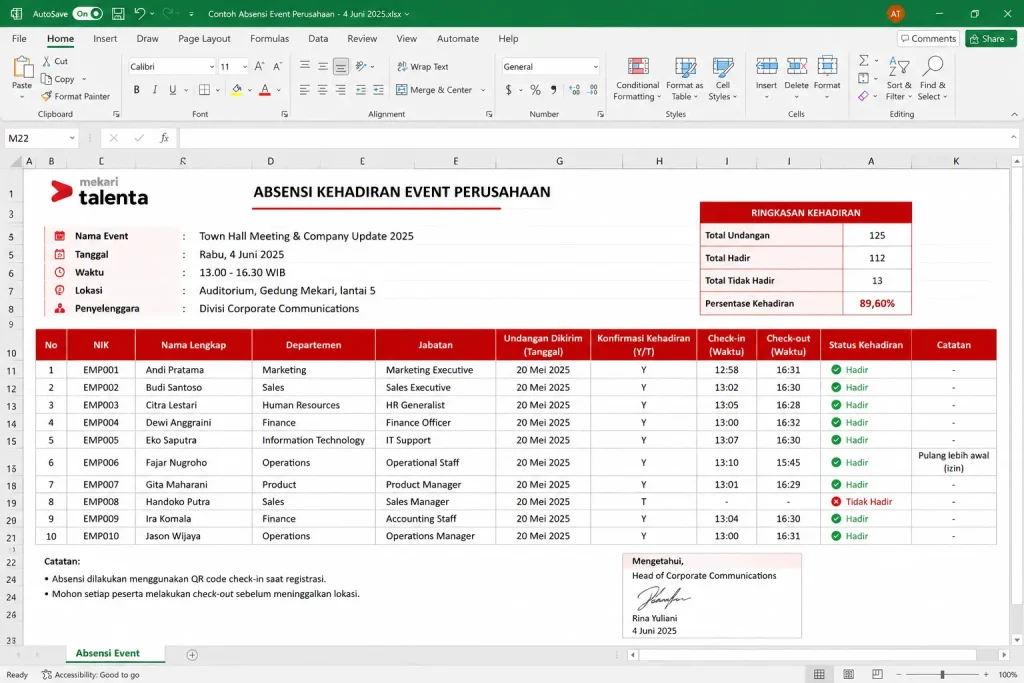Toggle AutoSave switch

coord(88,14)
